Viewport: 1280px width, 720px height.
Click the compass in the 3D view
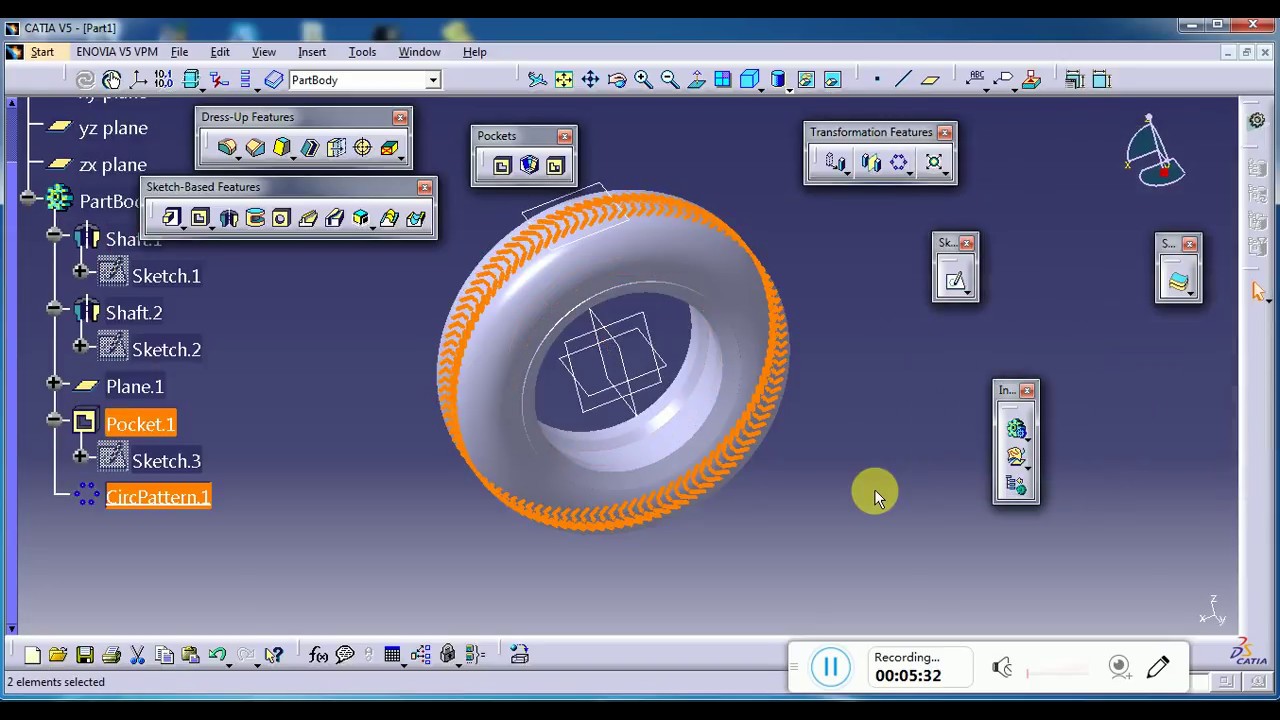tap(1155, 152)
